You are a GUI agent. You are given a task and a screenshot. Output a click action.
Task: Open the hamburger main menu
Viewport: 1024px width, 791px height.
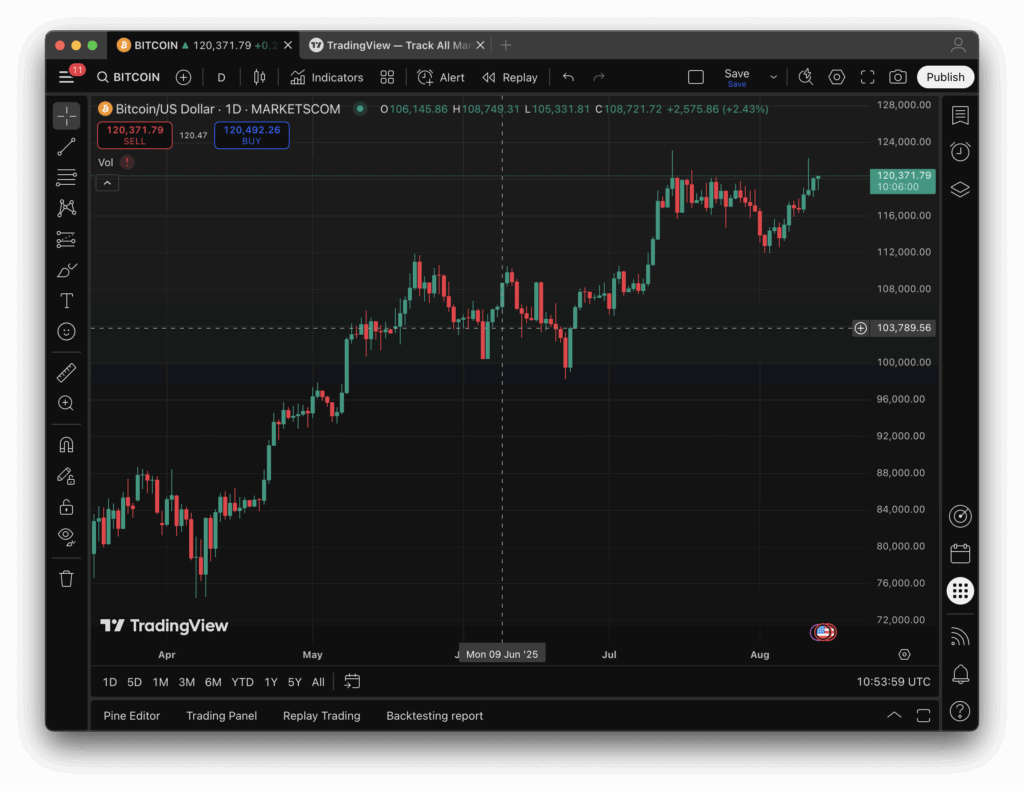[67, 77]
